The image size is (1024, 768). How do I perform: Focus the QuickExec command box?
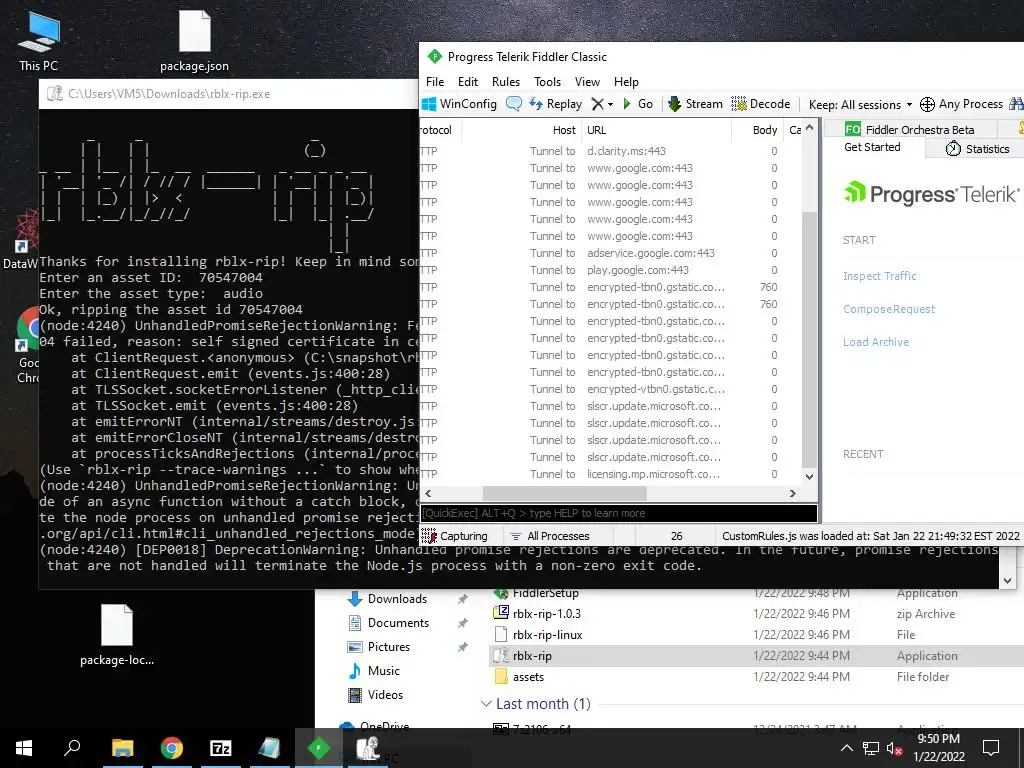(618, 513)
